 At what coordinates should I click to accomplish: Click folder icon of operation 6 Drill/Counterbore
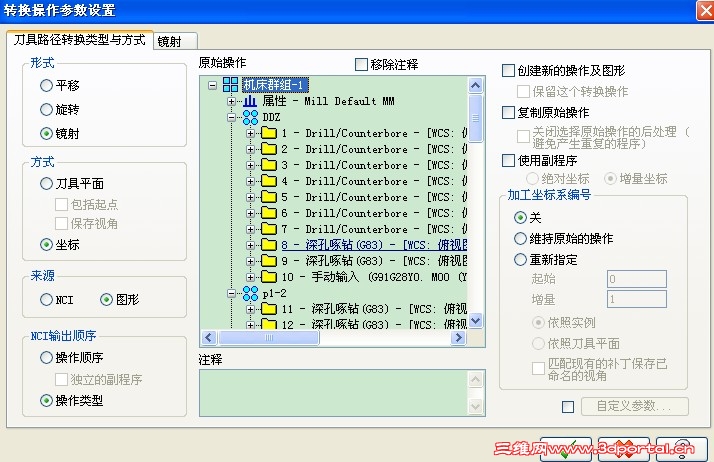[269, 213]
